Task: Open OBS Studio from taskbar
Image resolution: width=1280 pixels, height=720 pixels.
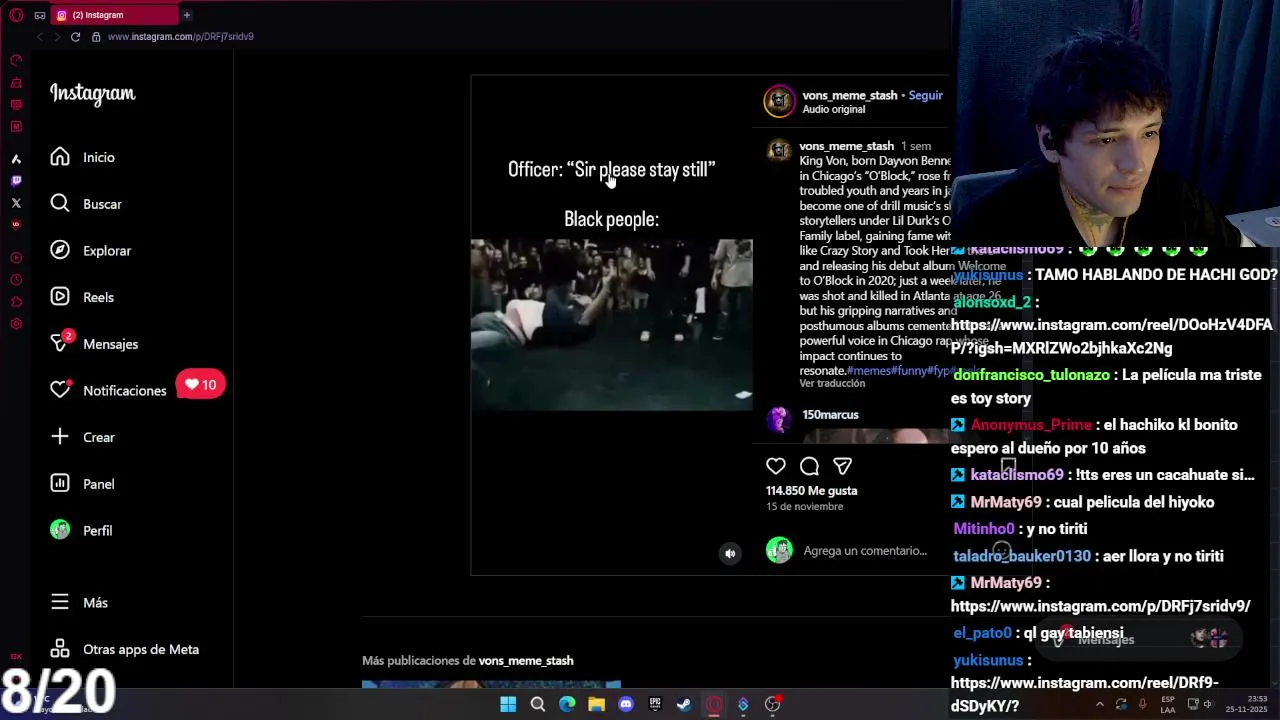Action: coord(772,704)
